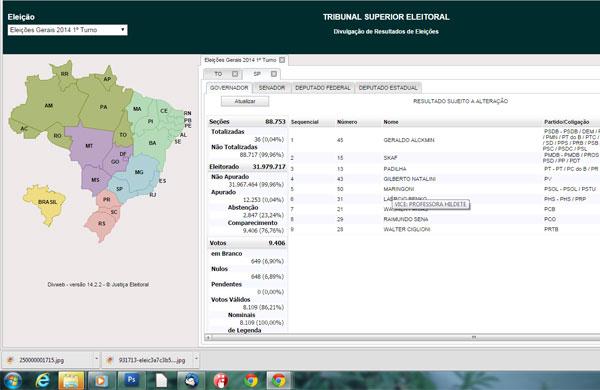Select Ceará (CE) on the map

[164, 111]
